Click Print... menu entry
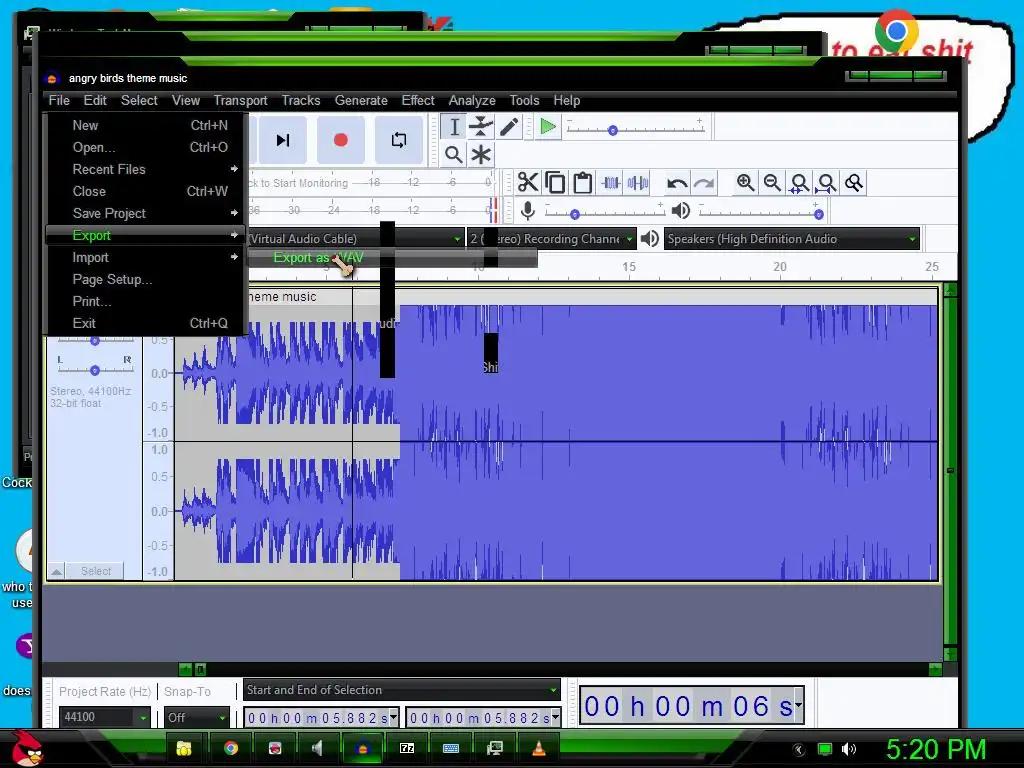Viewport: 1024px width, 768px height. coord(146,301)
